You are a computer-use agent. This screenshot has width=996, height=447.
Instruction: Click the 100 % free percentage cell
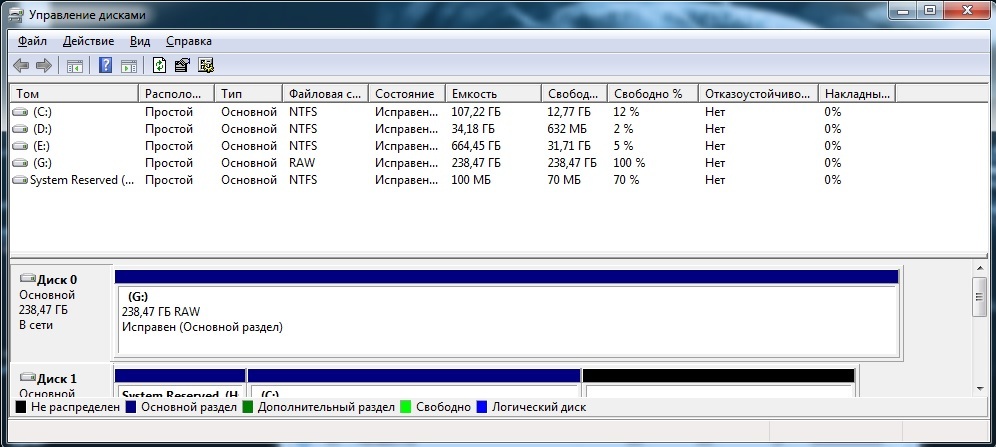point(629,163)
